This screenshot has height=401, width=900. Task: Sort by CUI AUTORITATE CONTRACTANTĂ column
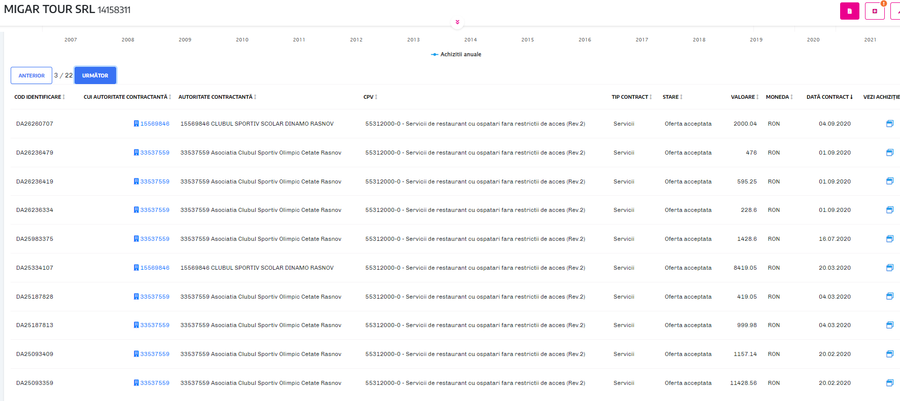[x=127, y=97]
